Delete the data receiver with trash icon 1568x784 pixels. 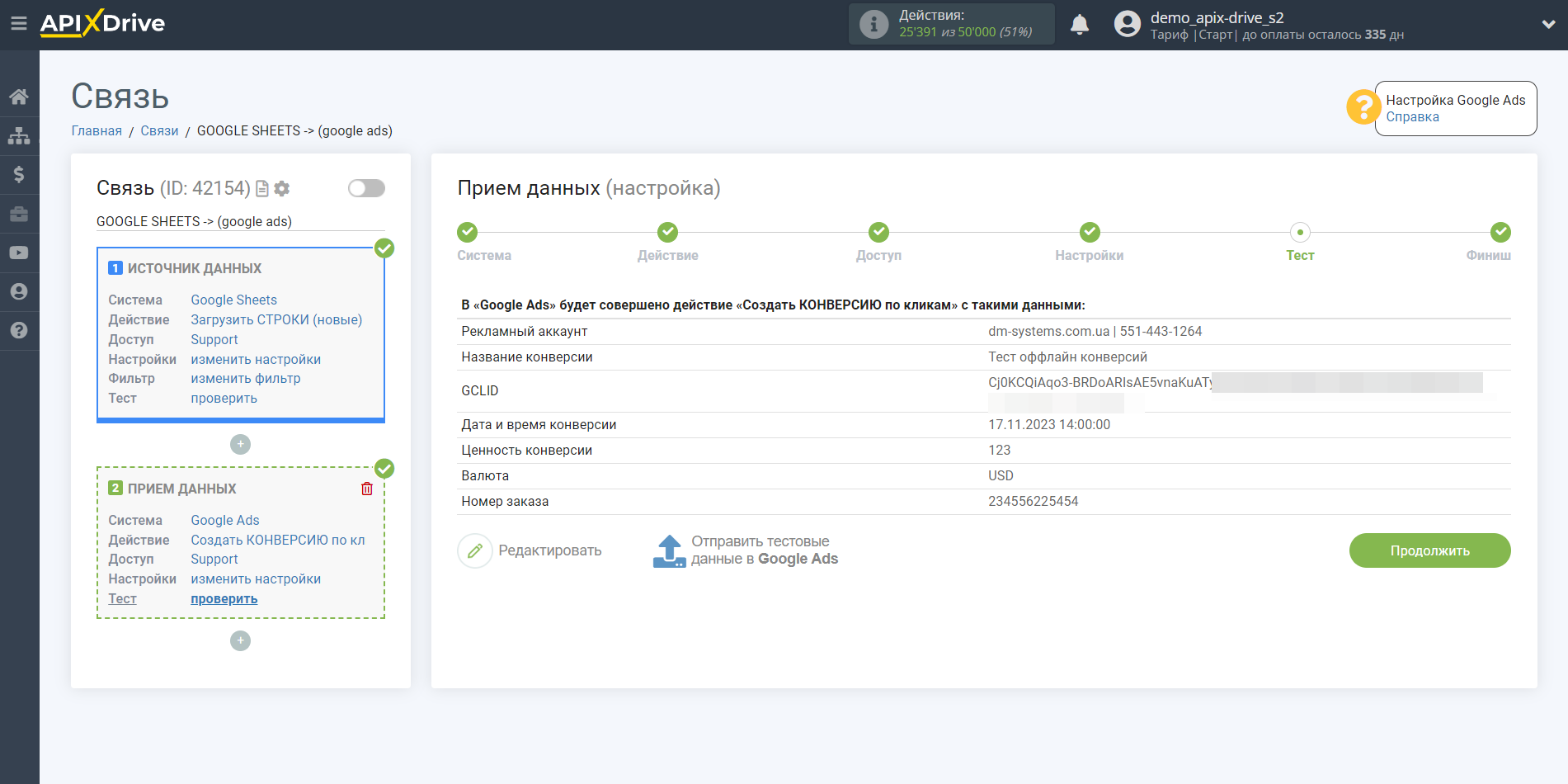click(x=367, y=489)
